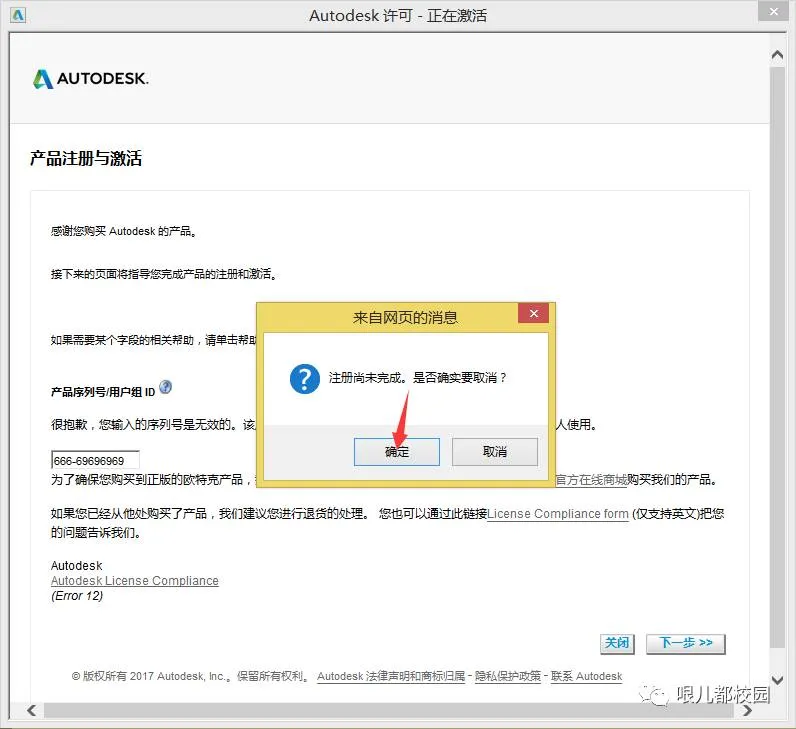
Task: Click the Autodesk logo in the header
Action: click(91, 79)
